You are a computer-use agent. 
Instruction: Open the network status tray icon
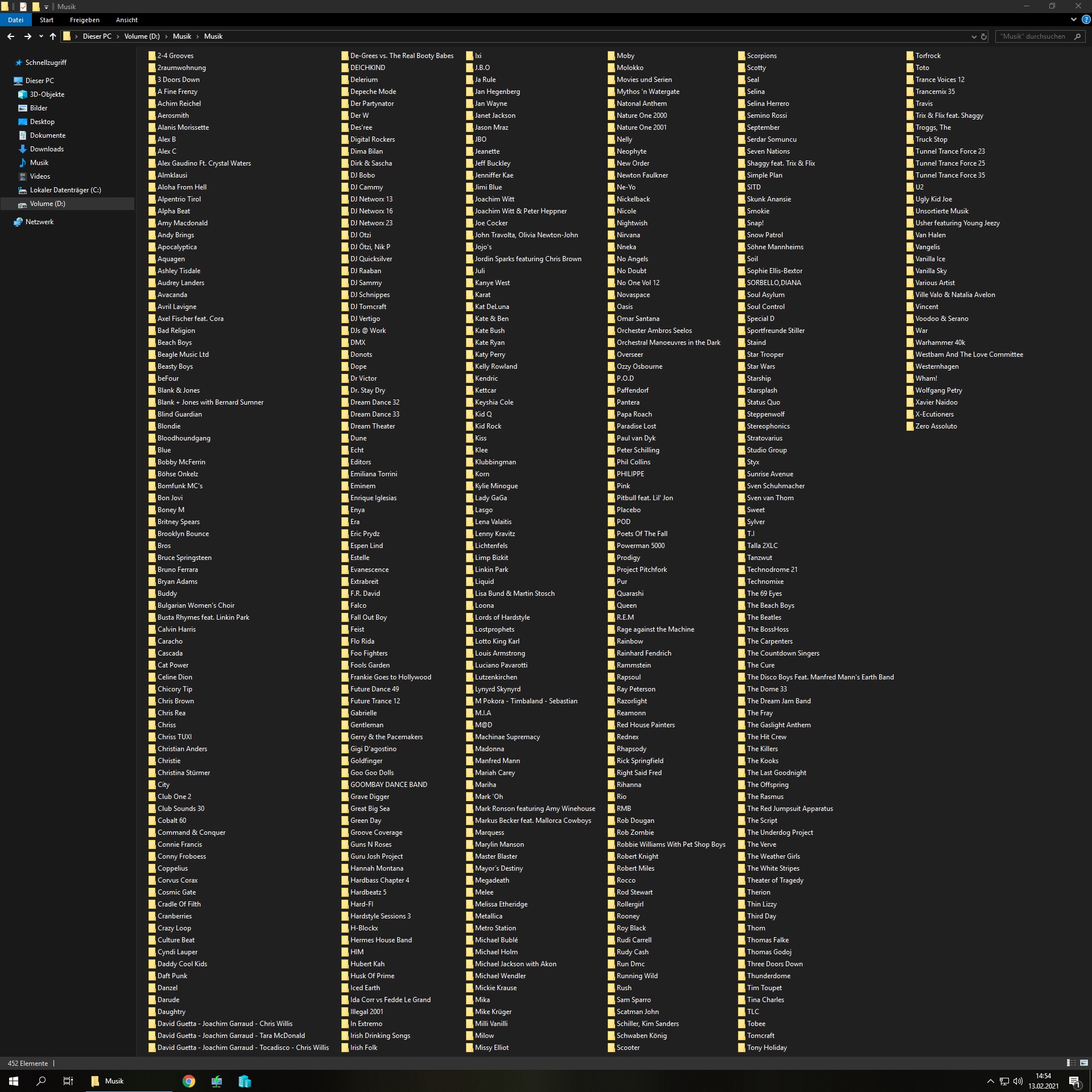click(1004, 1081)
